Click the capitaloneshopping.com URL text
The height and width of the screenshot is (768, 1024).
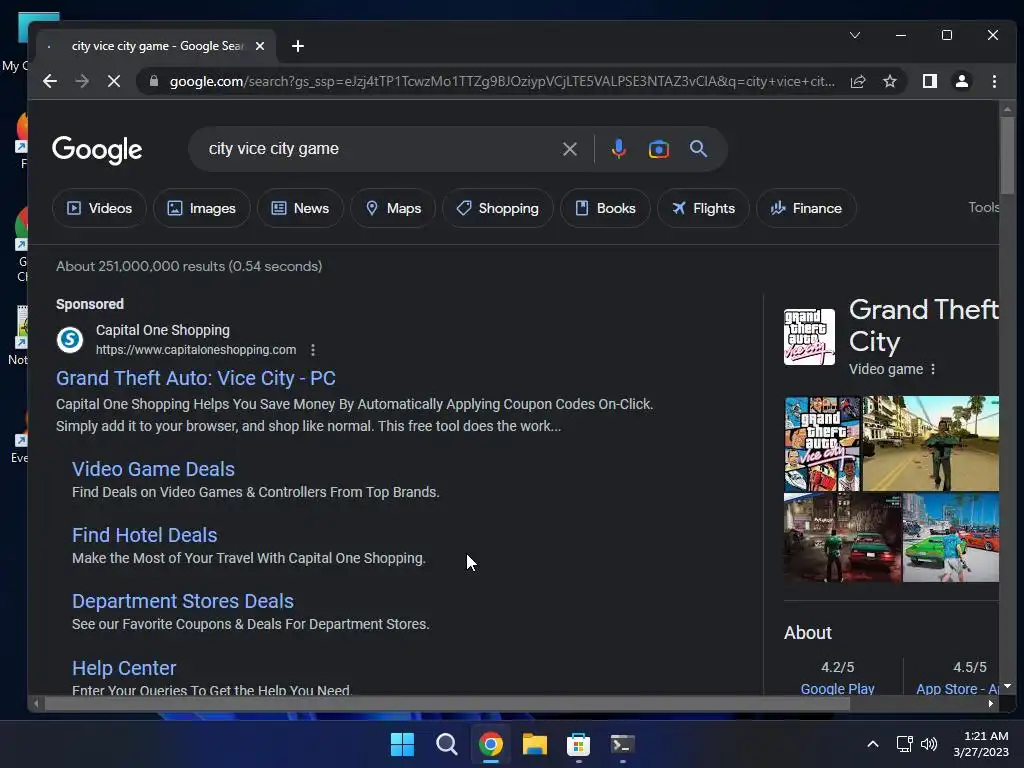[196, 350]
